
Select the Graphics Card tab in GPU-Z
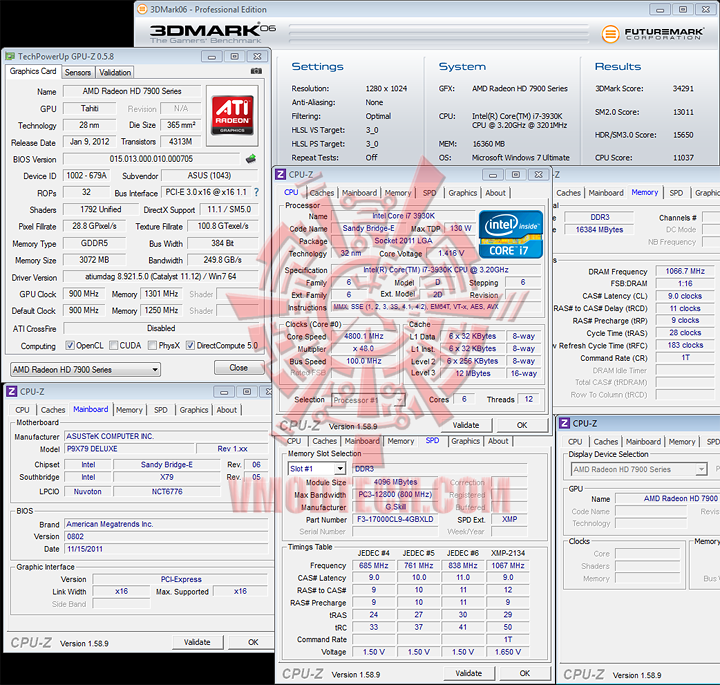pyautogui.click(x=33, y=71)
